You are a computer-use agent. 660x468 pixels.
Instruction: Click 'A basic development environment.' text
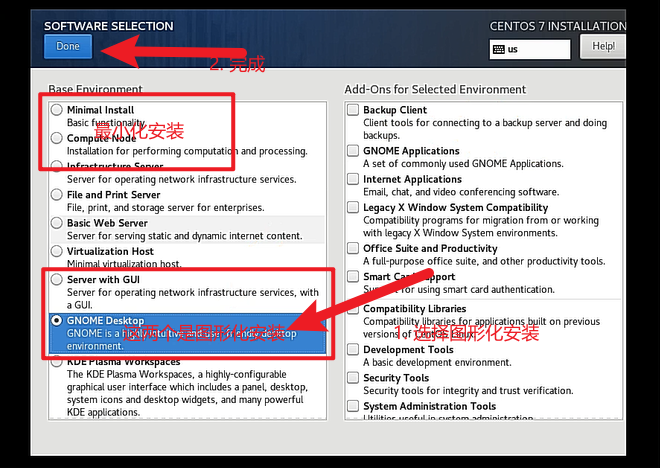437,362
